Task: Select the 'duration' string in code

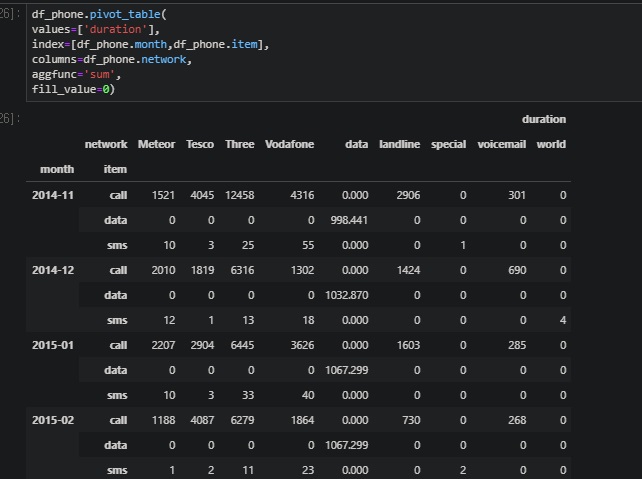Action: point(115,29)
